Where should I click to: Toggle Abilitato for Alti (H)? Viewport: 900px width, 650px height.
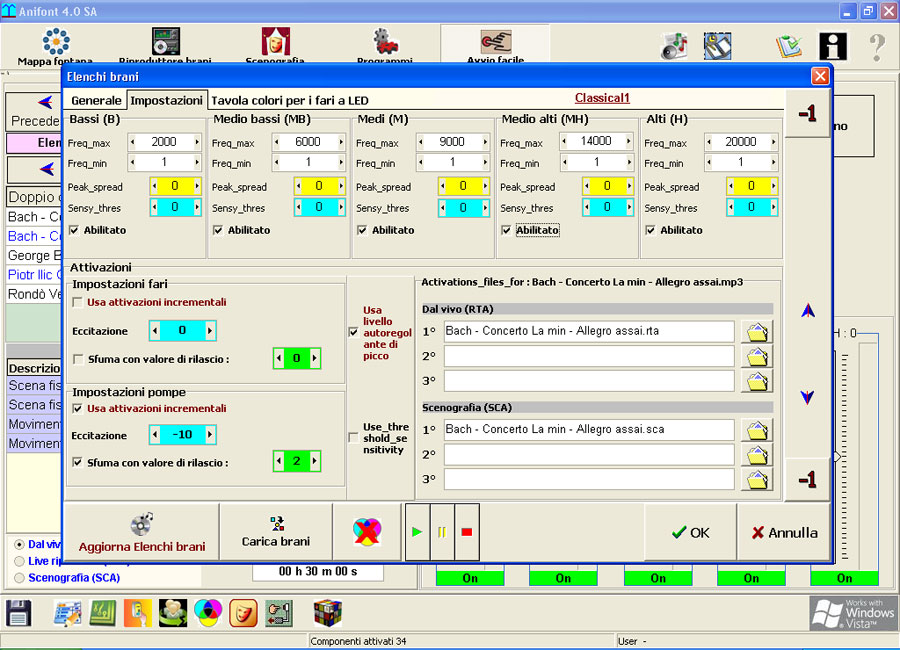pos(650,230)
